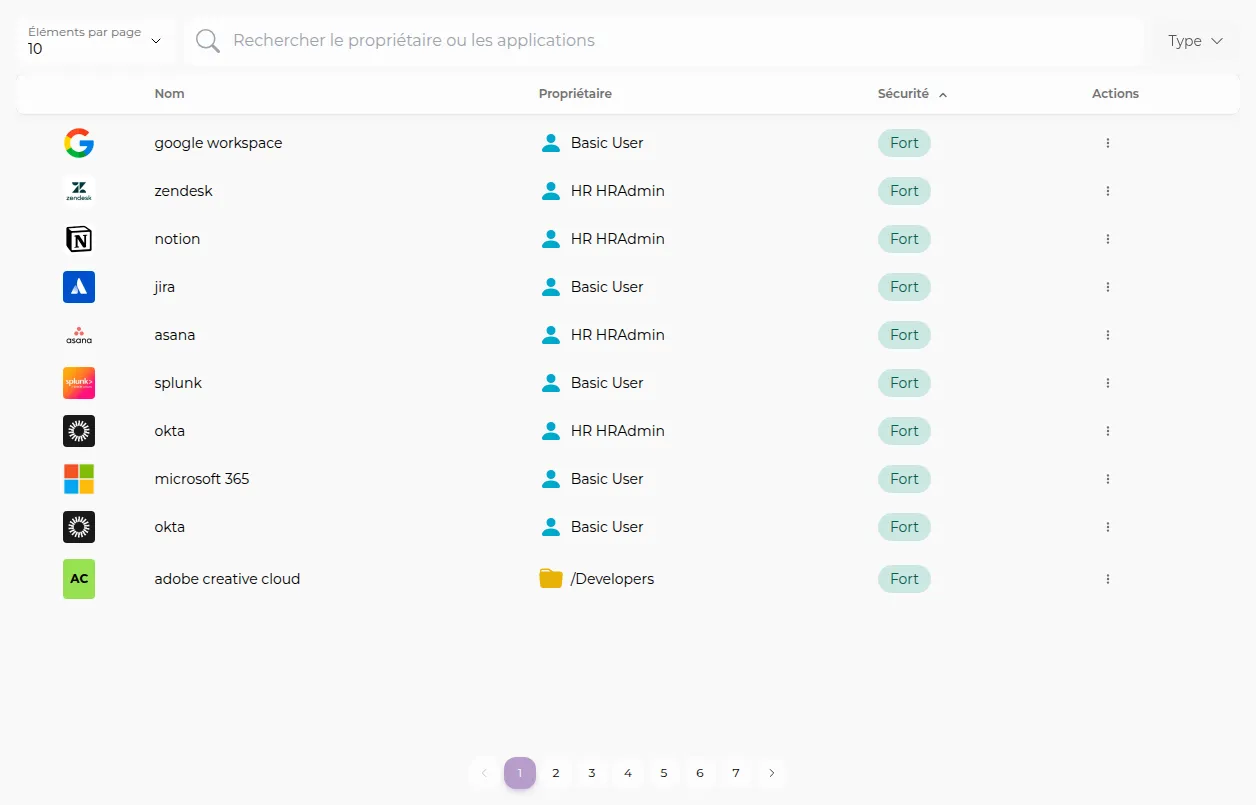Click the green AC Adobe icon
The height and width of the screenshot is (805, 1256).
pyautogui.click(x=79, y=579)
